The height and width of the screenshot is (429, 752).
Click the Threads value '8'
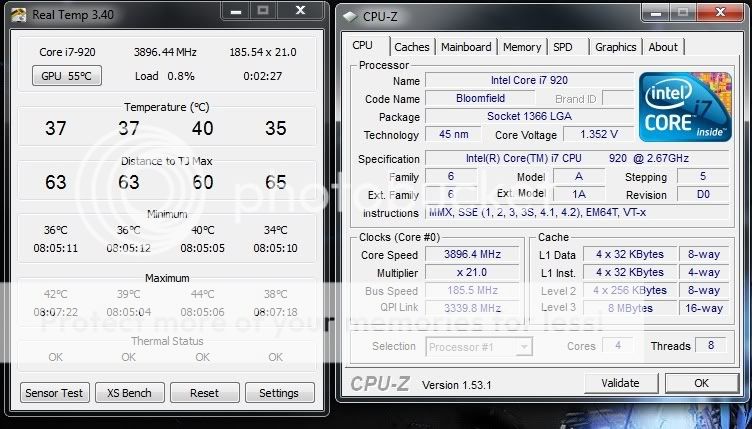(x=711, y=346)
